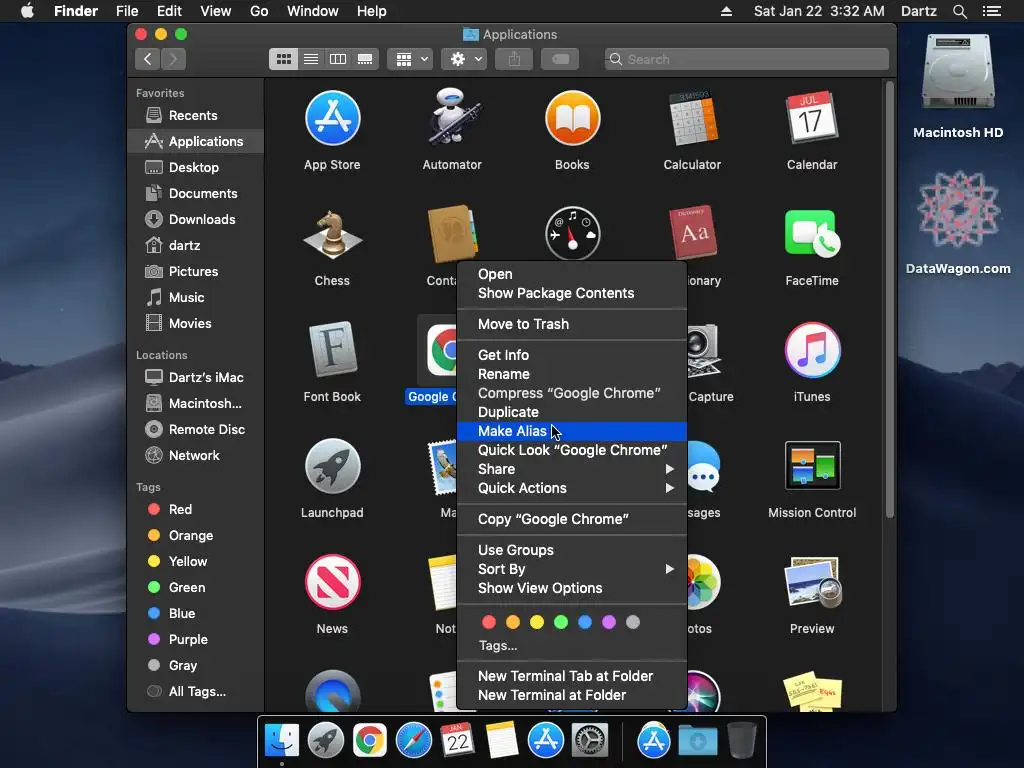
Task: Open DataWagon.com icon on the desktop
Action: (x=958, y=209)
